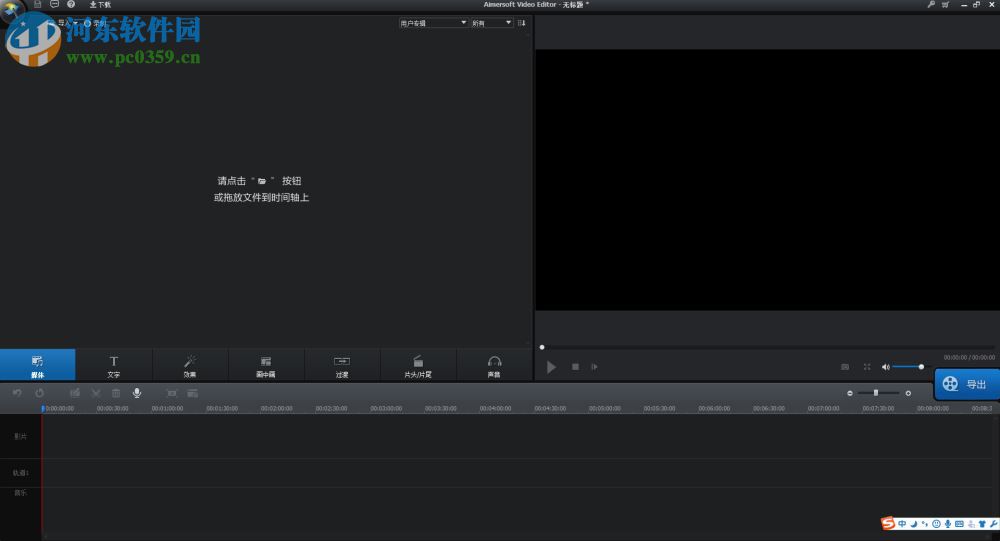
Task: Zoom out the timeline with minus icon
Action: coord(849,393)
